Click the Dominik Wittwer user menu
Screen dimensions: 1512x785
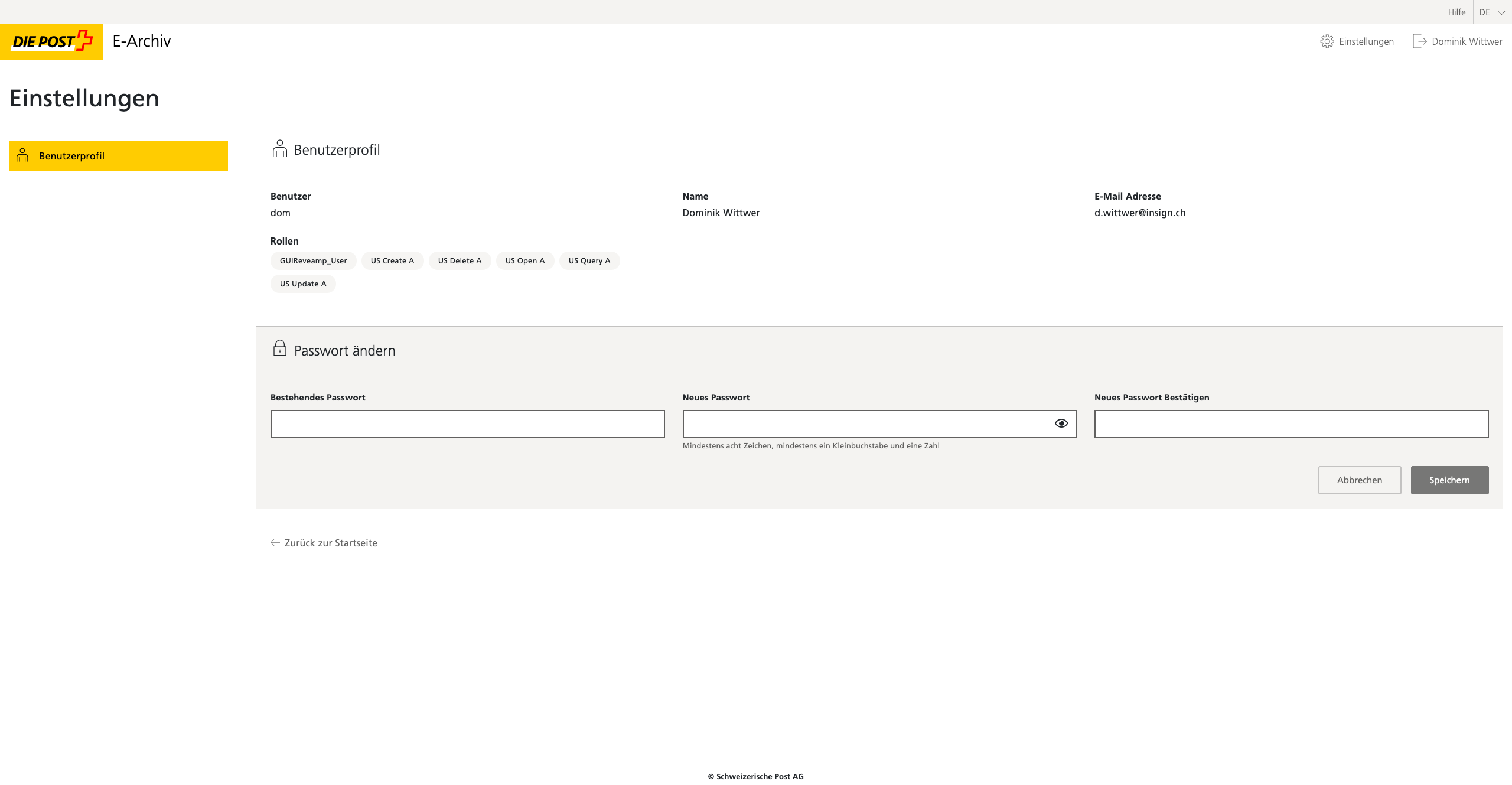coord(1457,41)
